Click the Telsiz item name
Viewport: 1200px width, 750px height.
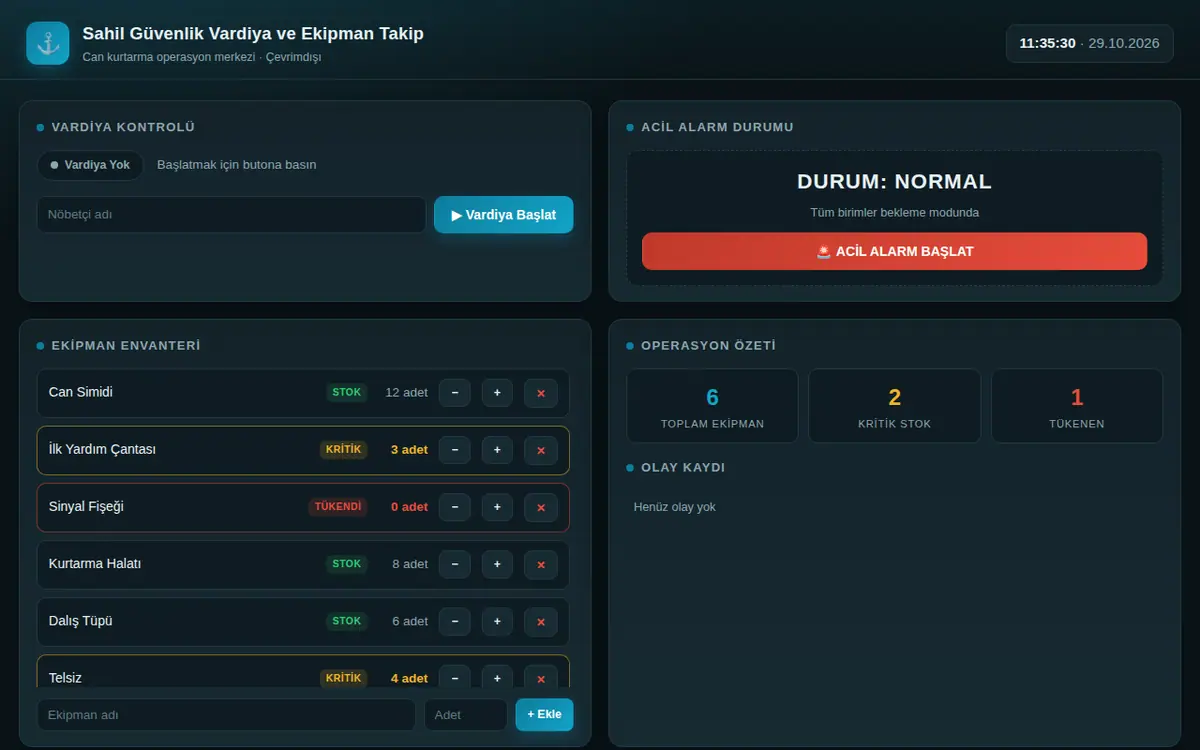(65, 678)
